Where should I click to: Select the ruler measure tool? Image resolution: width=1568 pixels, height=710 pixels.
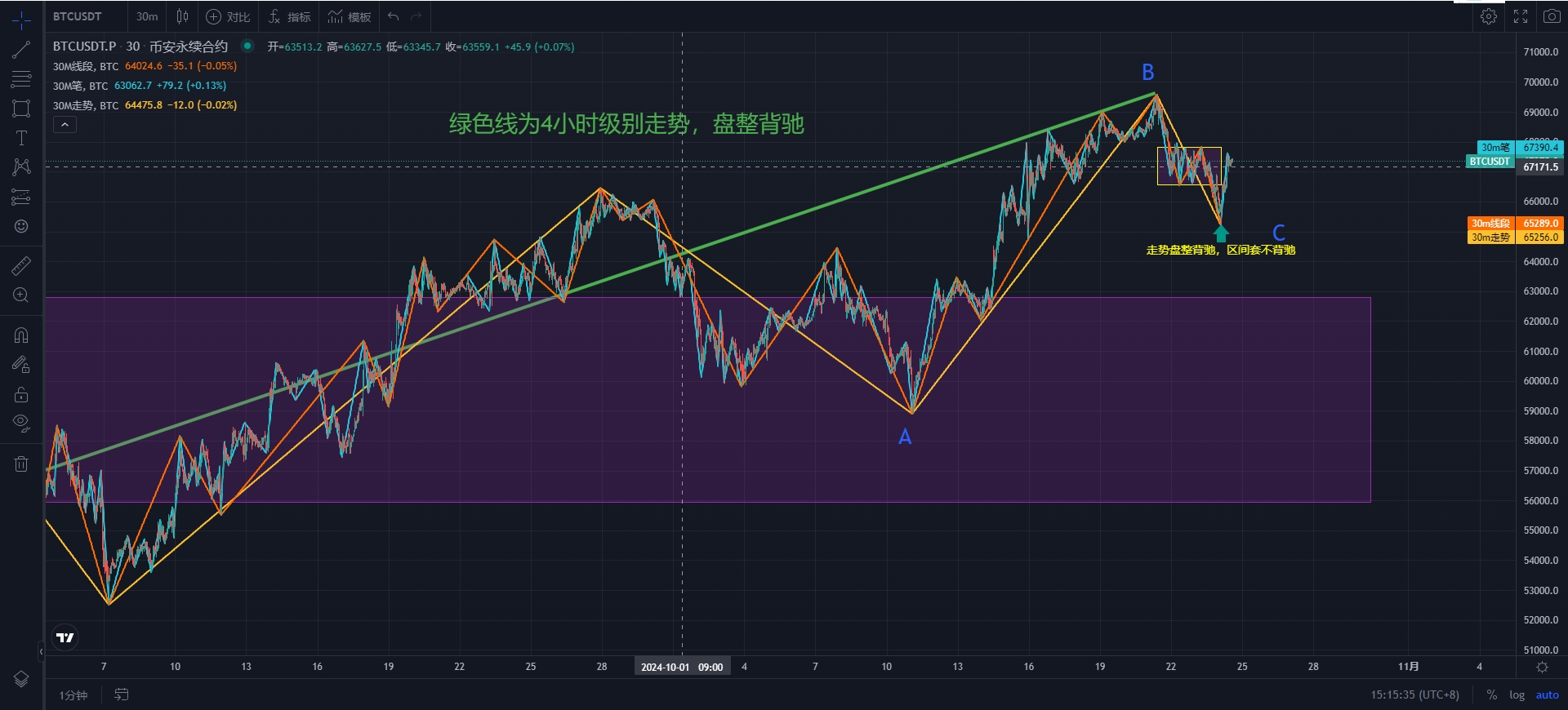(x=21, y=265)
